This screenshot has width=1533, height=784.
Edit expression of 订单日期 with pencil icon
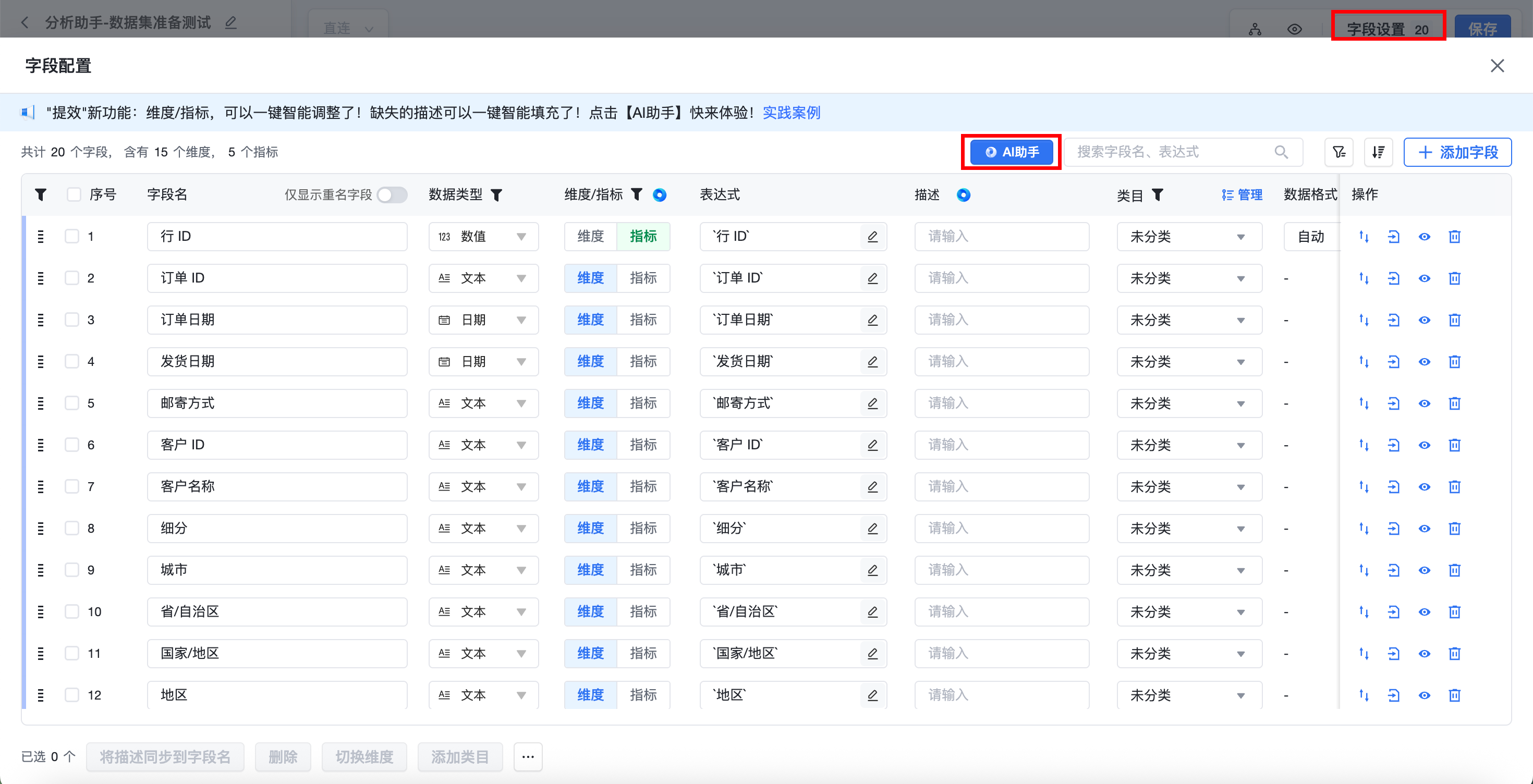click(x=872, y=320)
